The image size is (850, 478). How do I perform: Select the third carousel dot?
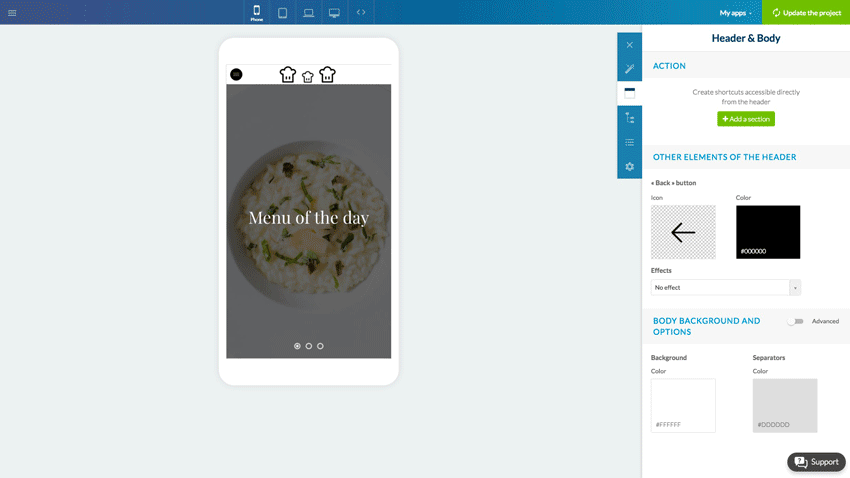click(x=320, y=346)
